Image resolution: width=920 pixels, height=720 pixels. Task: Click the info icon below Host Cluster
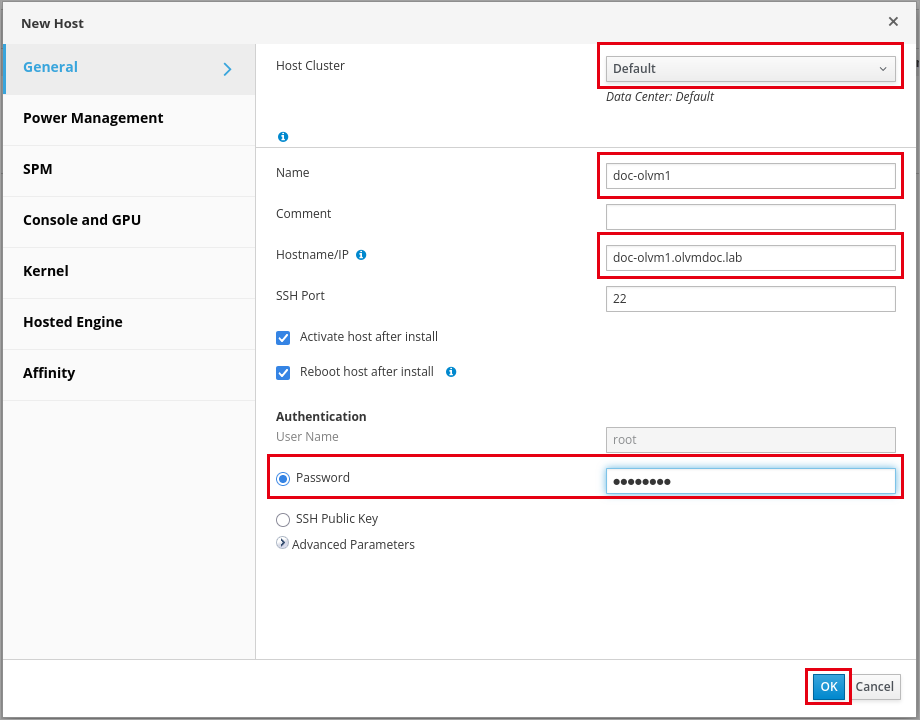(283, 137)
